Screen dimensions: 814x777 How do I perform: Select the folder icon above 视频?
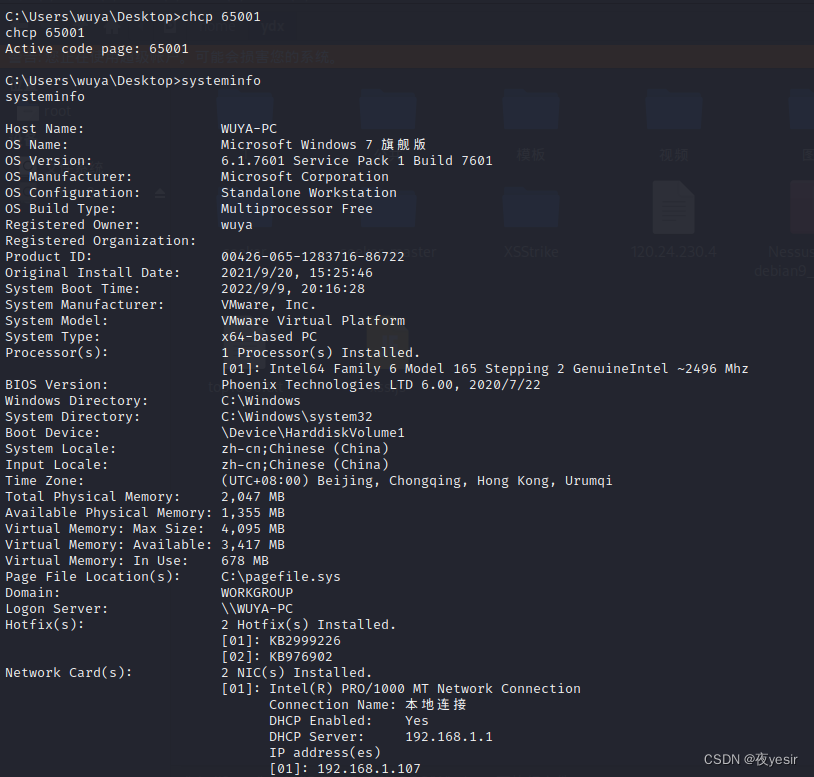tap(676, 112)
